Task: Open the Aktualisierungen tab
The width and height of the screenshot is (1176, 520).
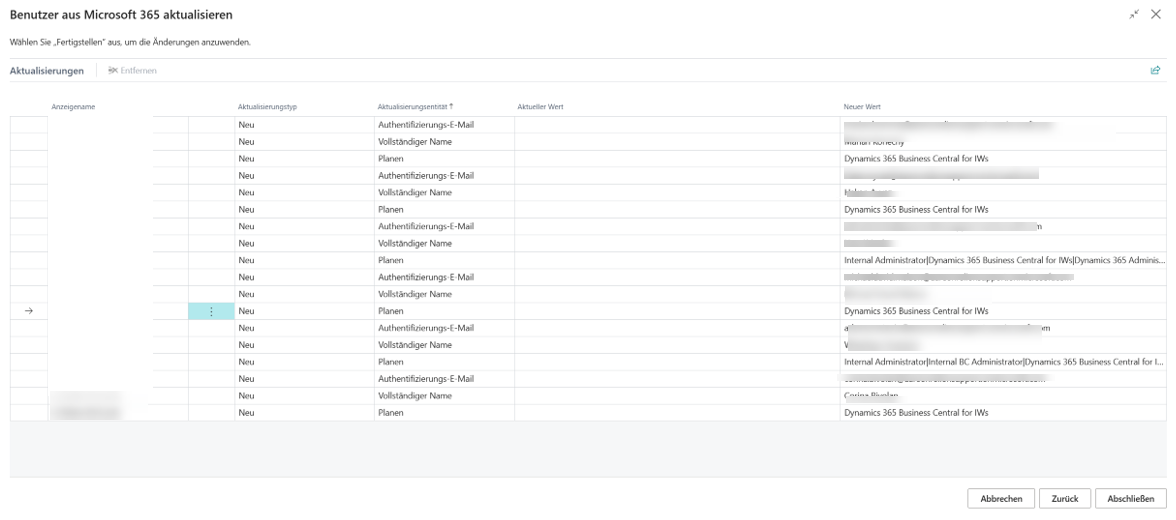Action: pyautogui.click(x=47, y=71)
